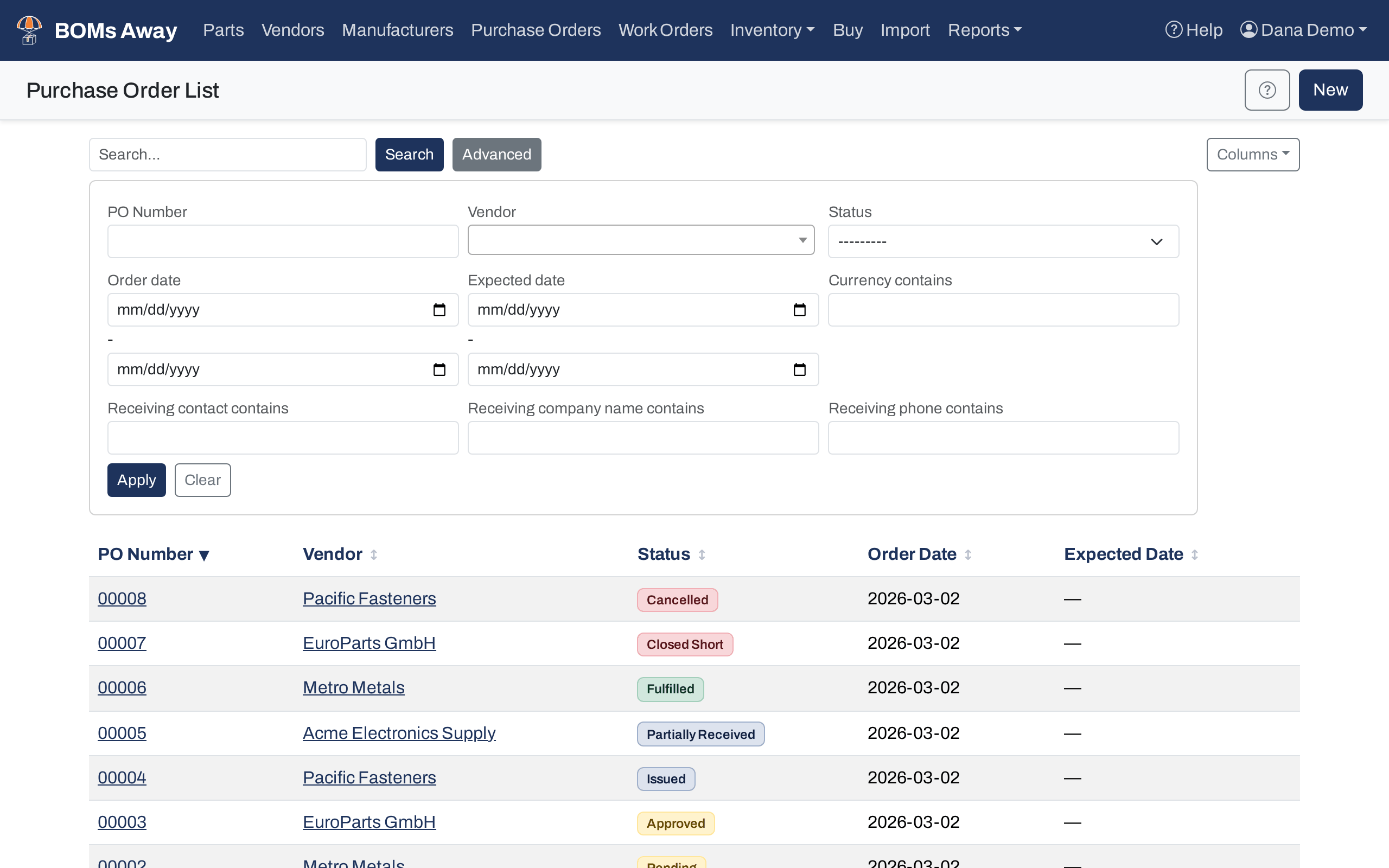Open the Import page
1389x868 pixels.
point(904,30)
